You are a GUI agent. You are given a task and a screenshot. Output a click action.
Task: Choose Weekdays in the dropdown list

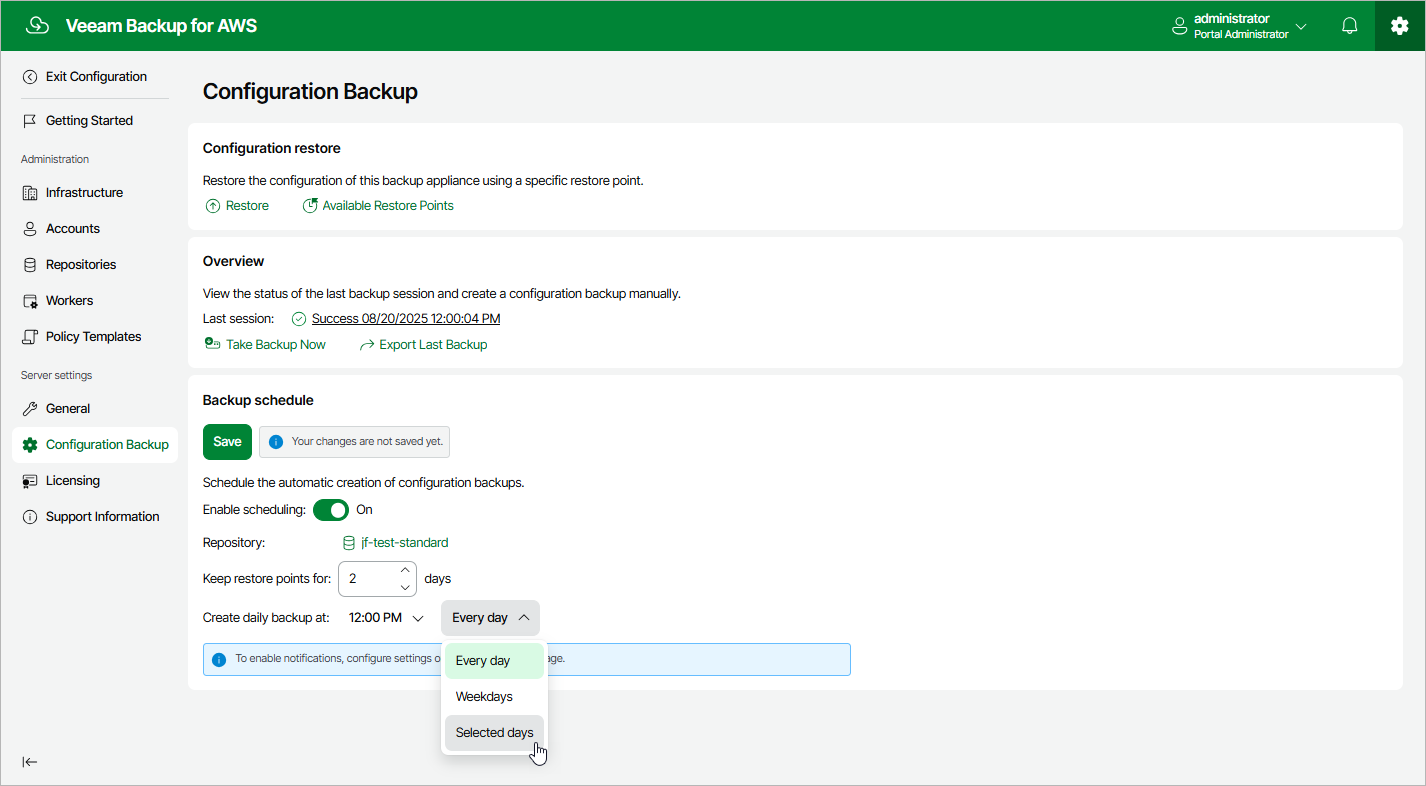point(494,697)
